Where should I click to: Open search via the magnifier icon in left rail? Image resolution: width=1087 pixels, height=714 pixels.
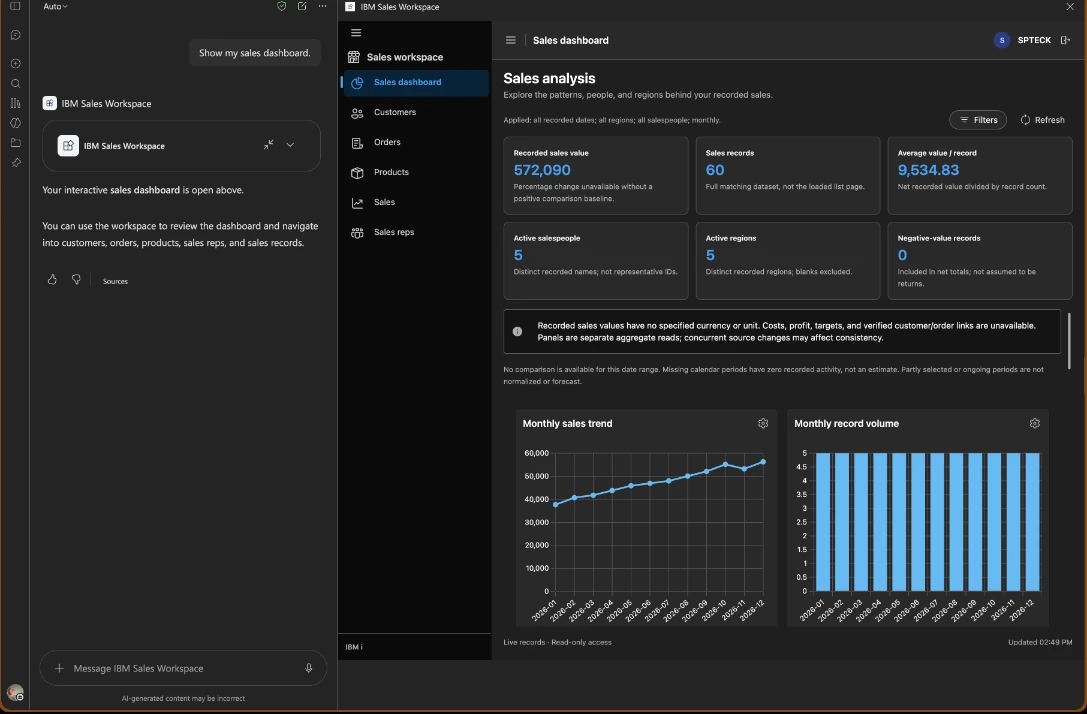(15, 84)
